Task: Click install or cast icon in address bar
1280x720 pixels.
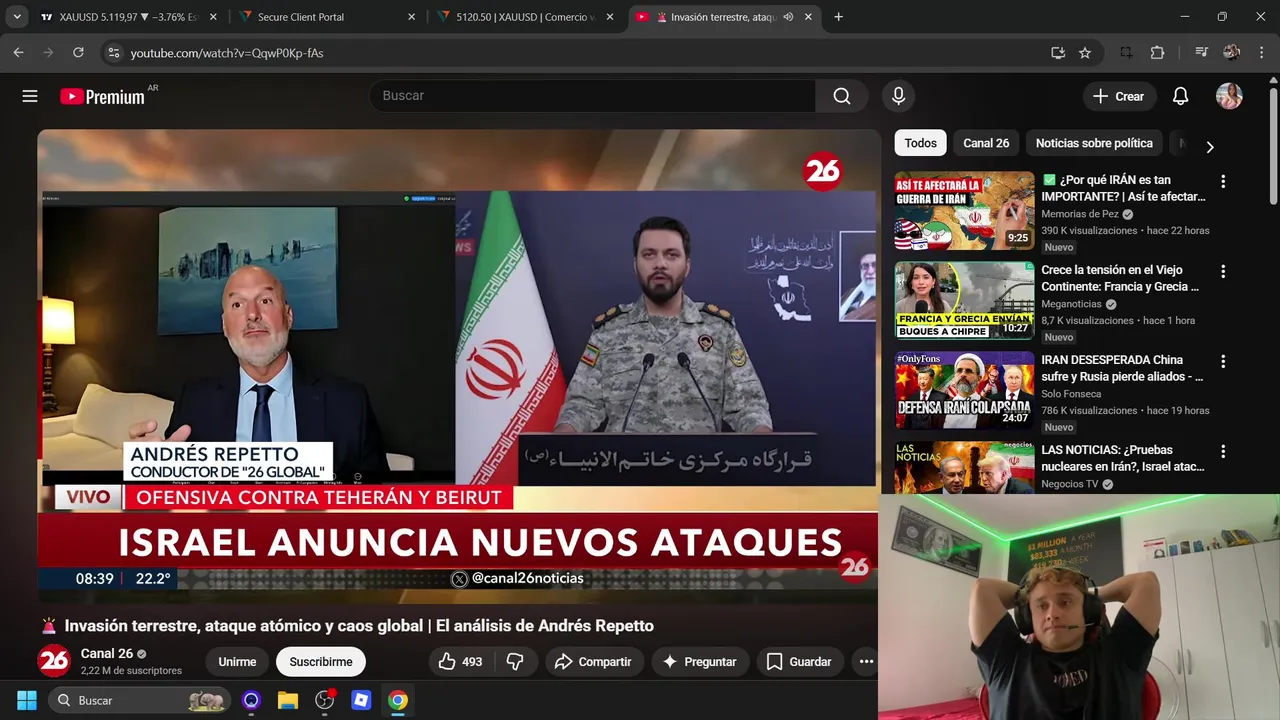Action: (x=1058, y=53)
